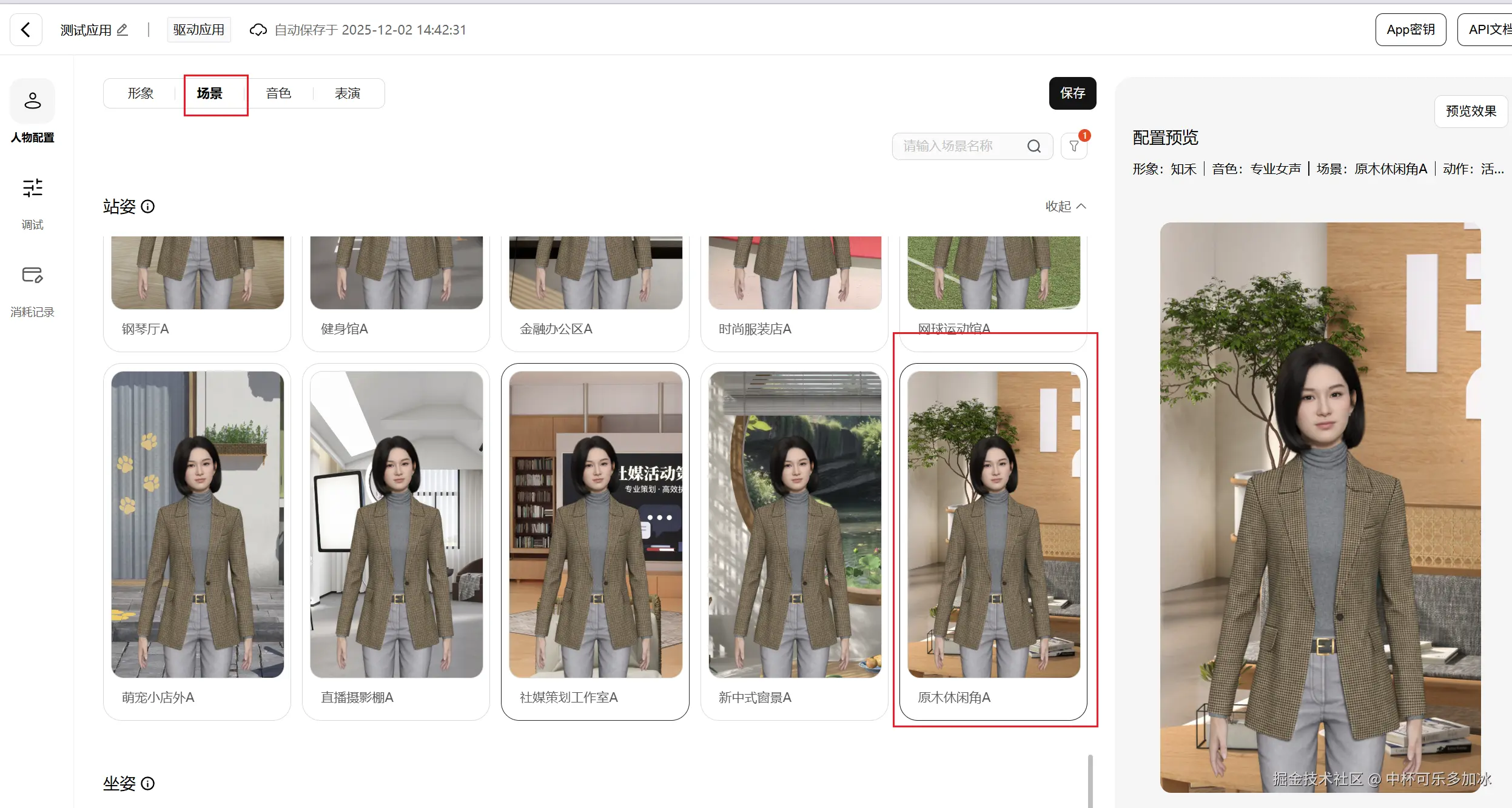This screenshot has height=808, width=1512.
Task: Open the 消耗记录 sidebar icon
Action: (x=32, y=275)
